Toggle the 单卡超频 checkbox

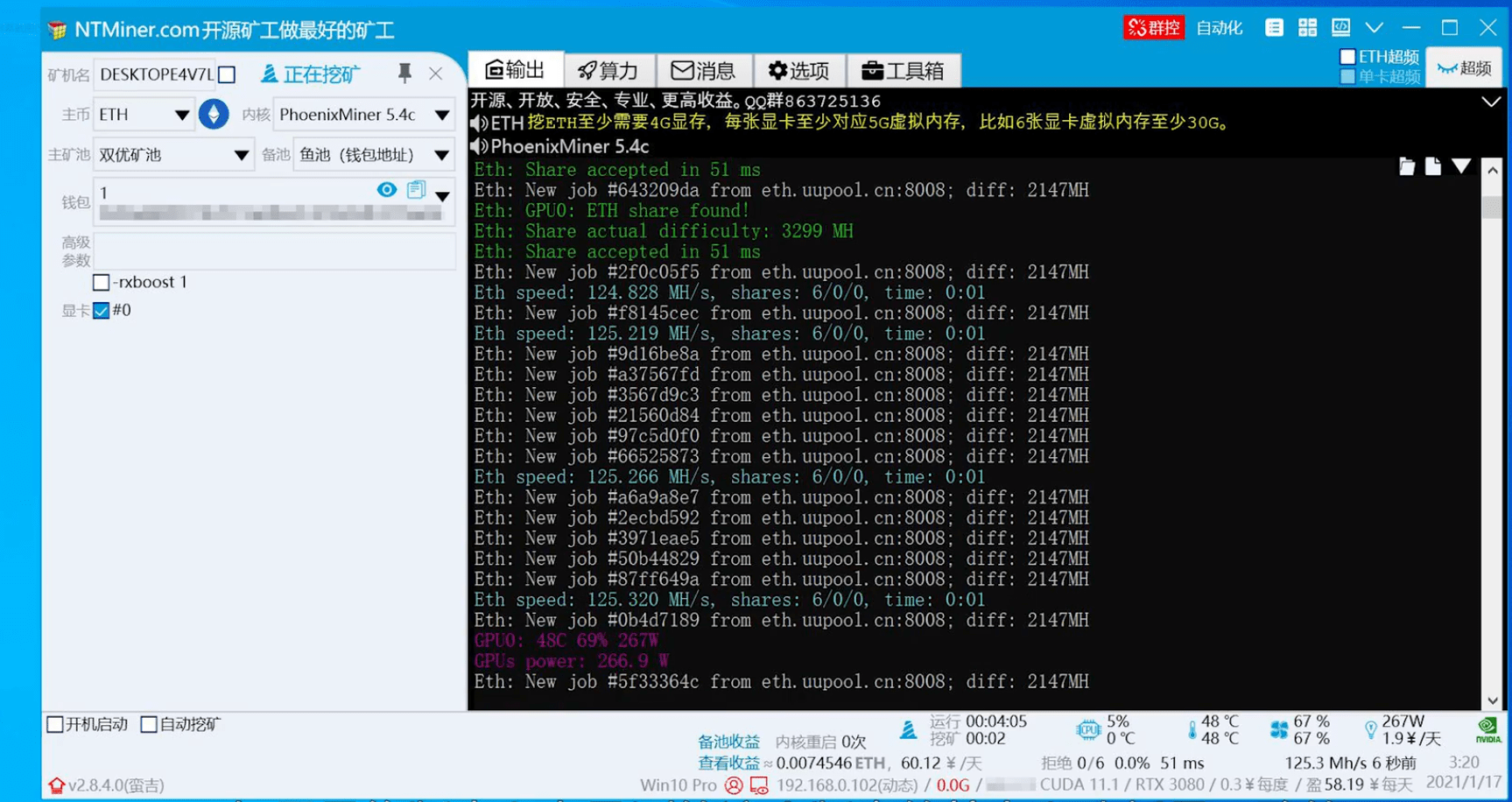1348,77
